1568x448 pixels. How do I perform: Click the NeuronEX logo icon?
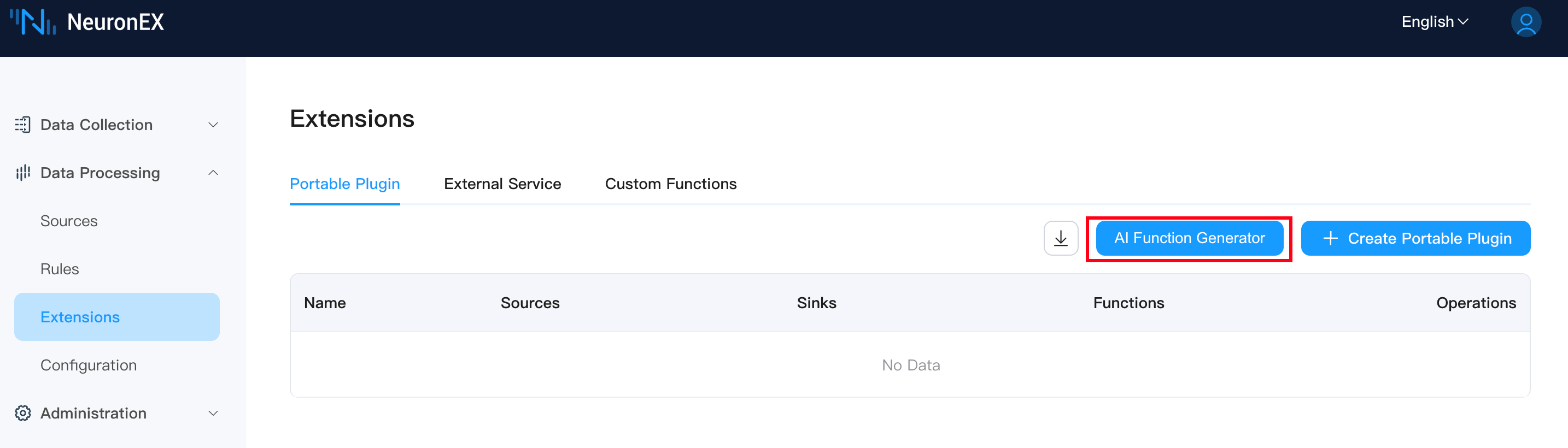pos(33,22)
